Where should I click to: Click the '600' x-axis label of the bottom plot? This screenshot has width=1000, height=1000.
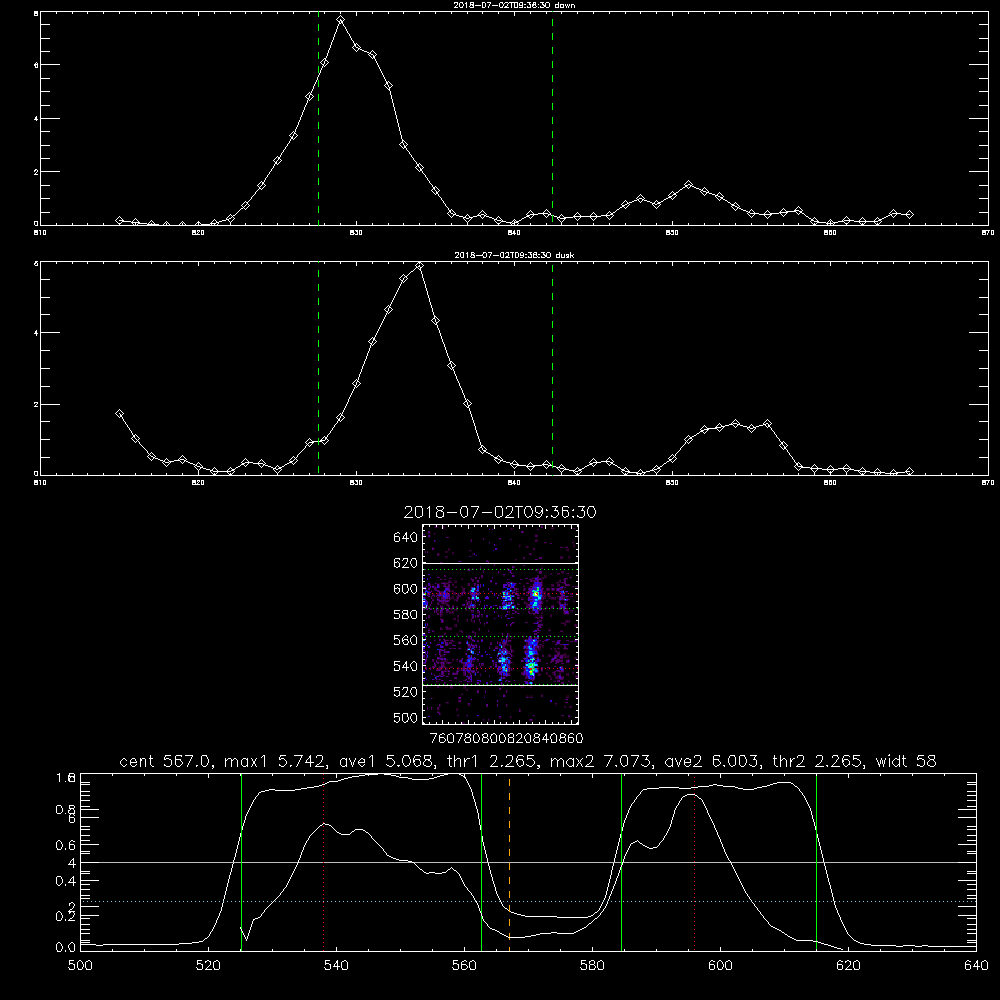[x=720, y=966]
